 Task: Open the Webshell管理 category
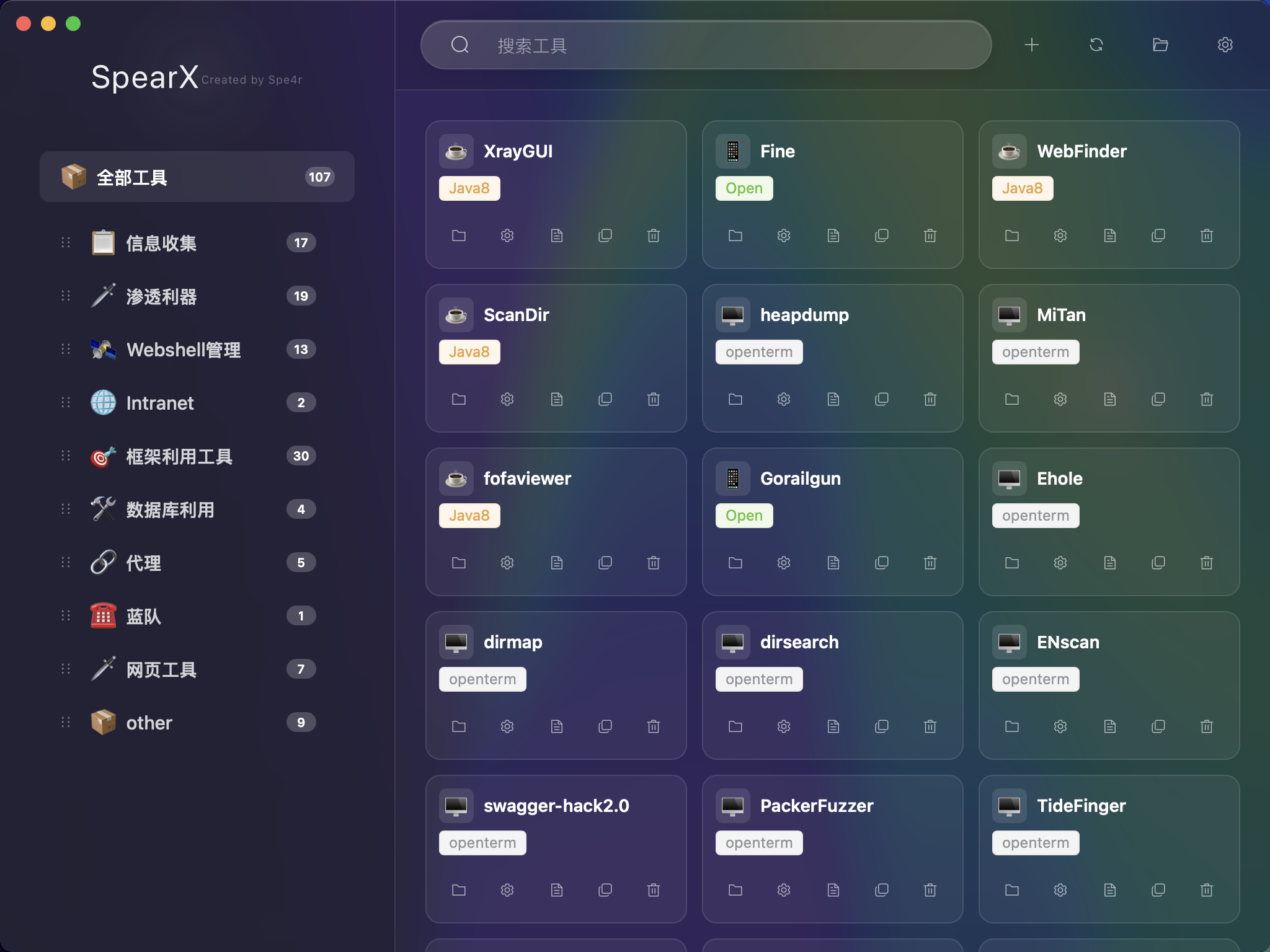pyautogui.click(x=183, y=350)
